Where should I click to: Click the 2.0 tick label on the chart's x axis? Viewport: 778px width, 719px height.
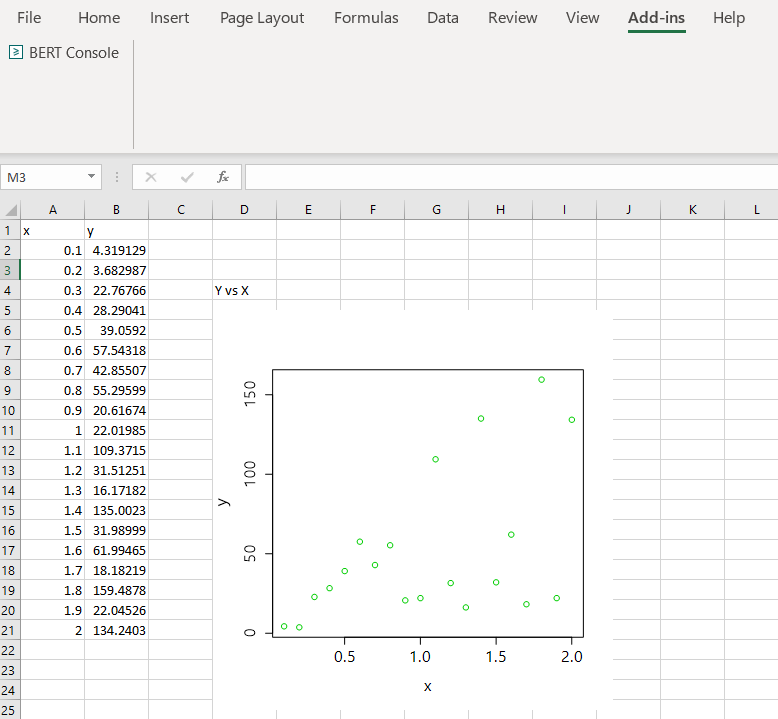[572, 657]
